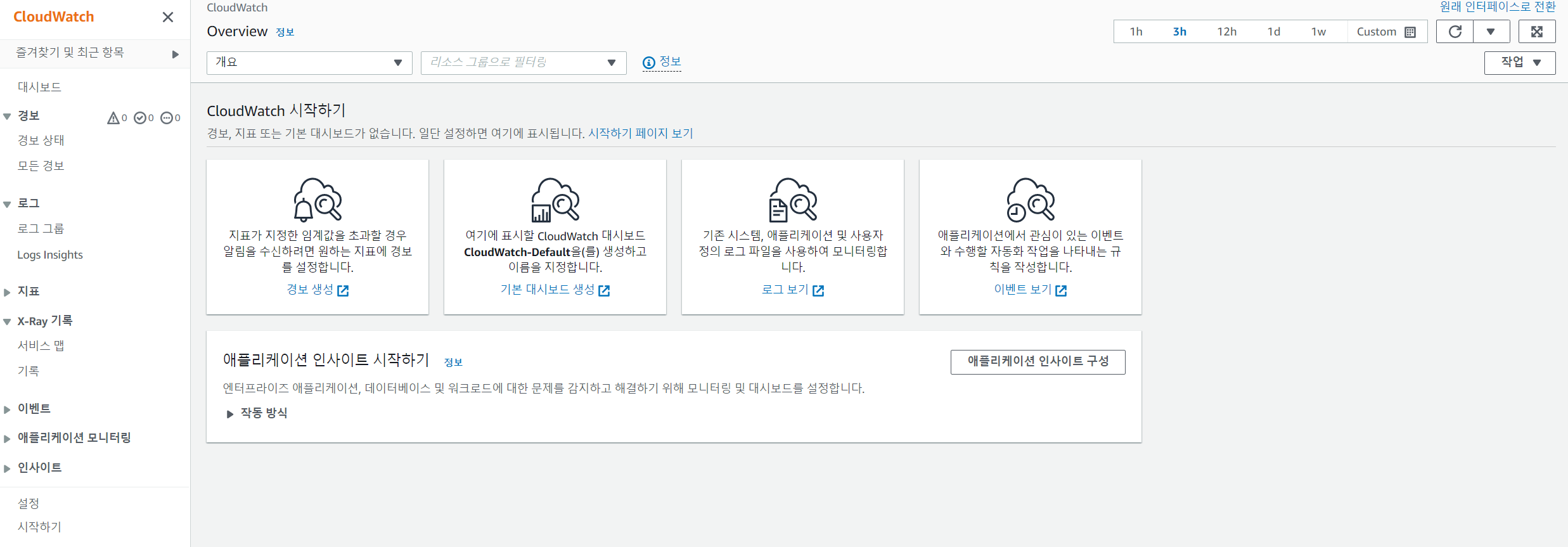Close the CloudWatch sidebar with X
The width and height of the screenshot is (1568, 547).
tap(168, 17)
